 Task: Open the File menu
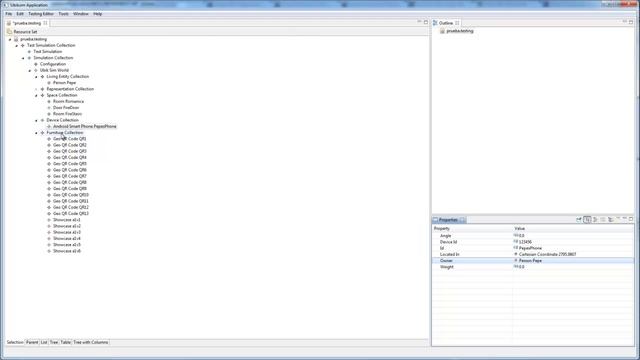click(9, 14)
